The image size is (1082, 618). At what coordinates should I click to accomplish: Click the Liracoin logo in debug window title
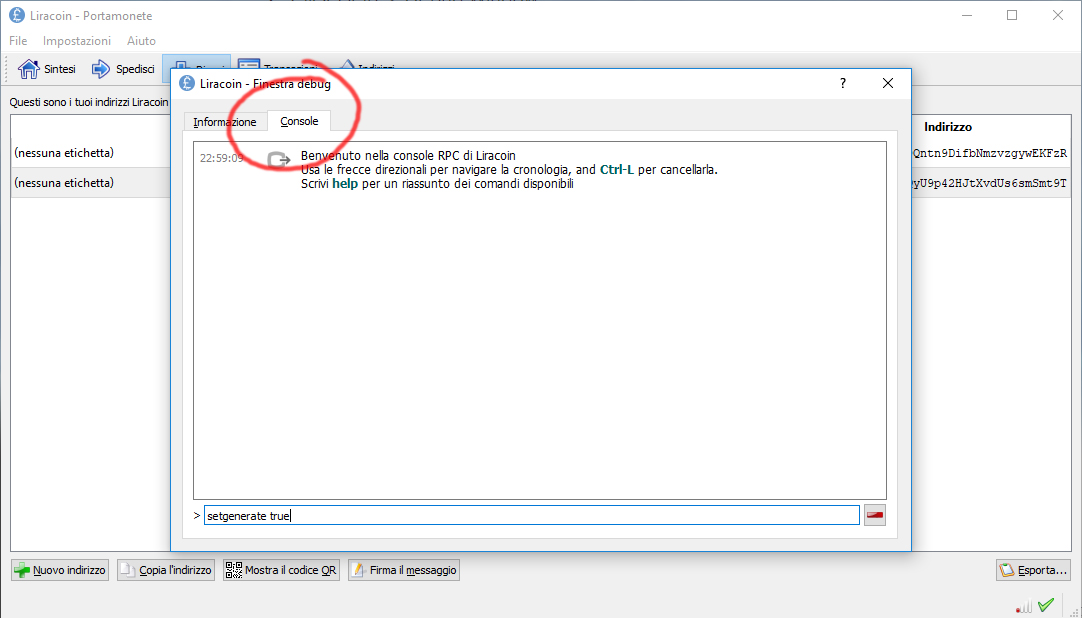tap(187, 83)
